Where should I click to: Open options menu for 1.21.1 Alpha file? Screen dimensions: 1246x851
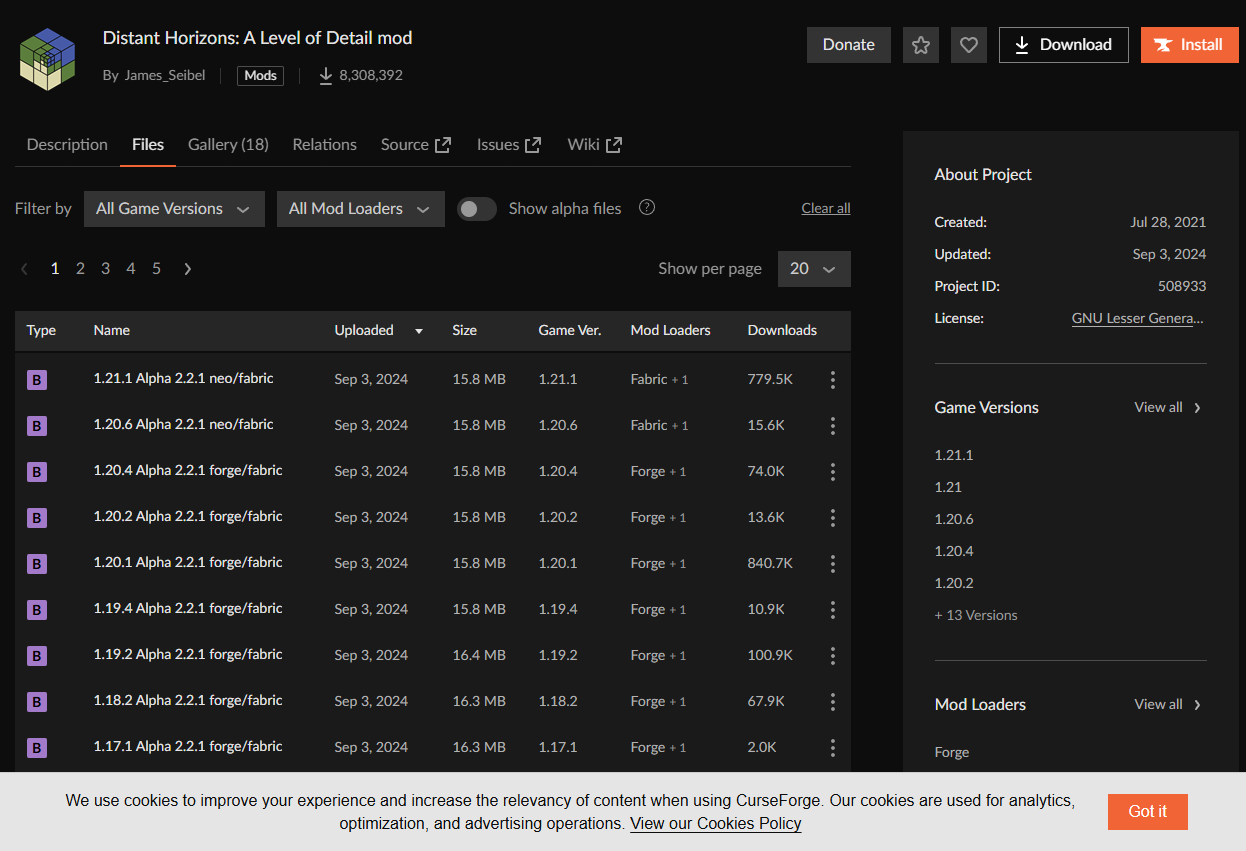(x=832, y=380)
